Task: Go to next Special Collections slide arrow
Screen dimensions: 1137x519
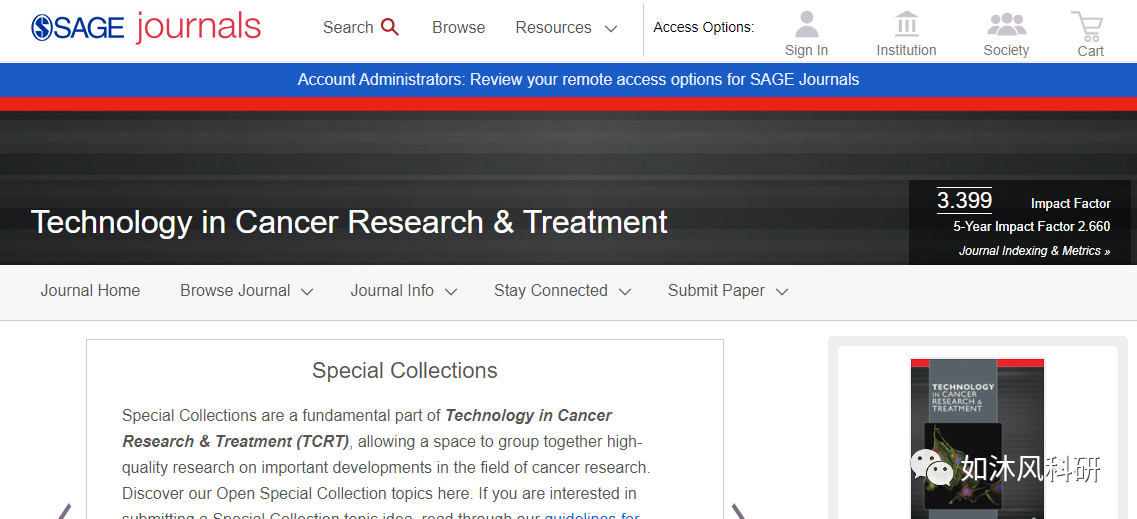Action: click(x=738, y=510)
